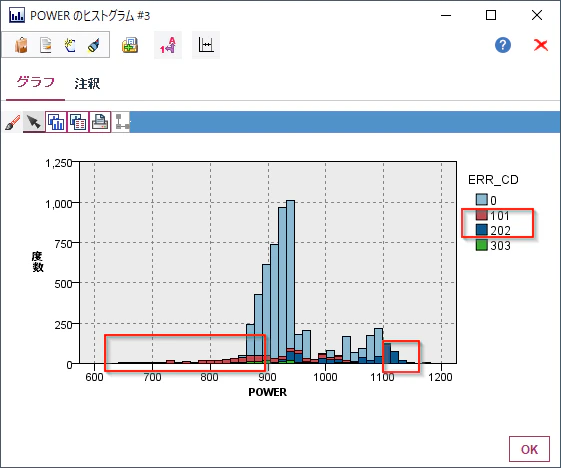Click the pink labels toggle icon
Viewport: 561px width, 468px height.
(x=168, y=45)
